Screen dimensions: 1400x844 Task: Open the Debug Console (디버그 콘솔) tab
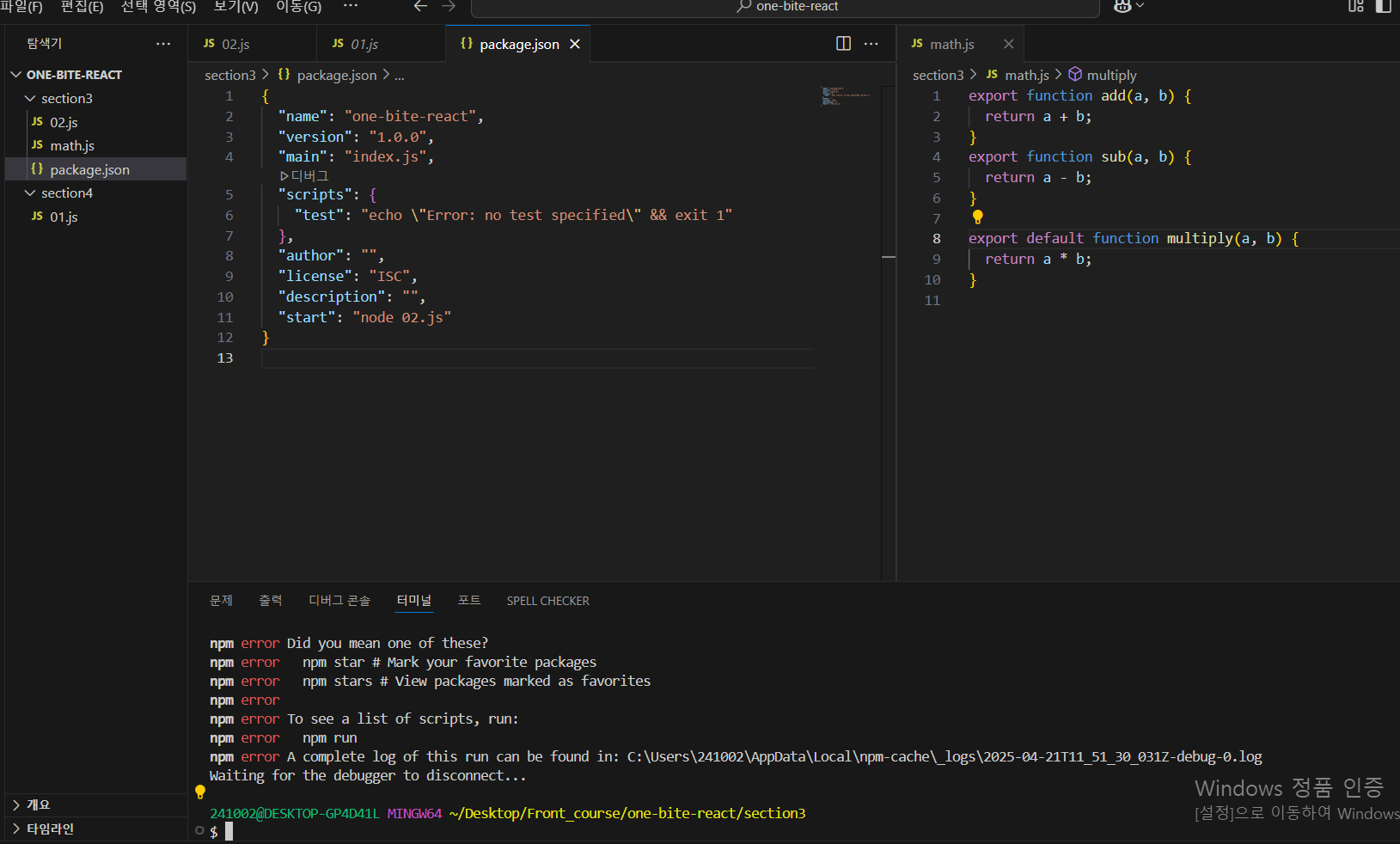[x=339, y=601]
